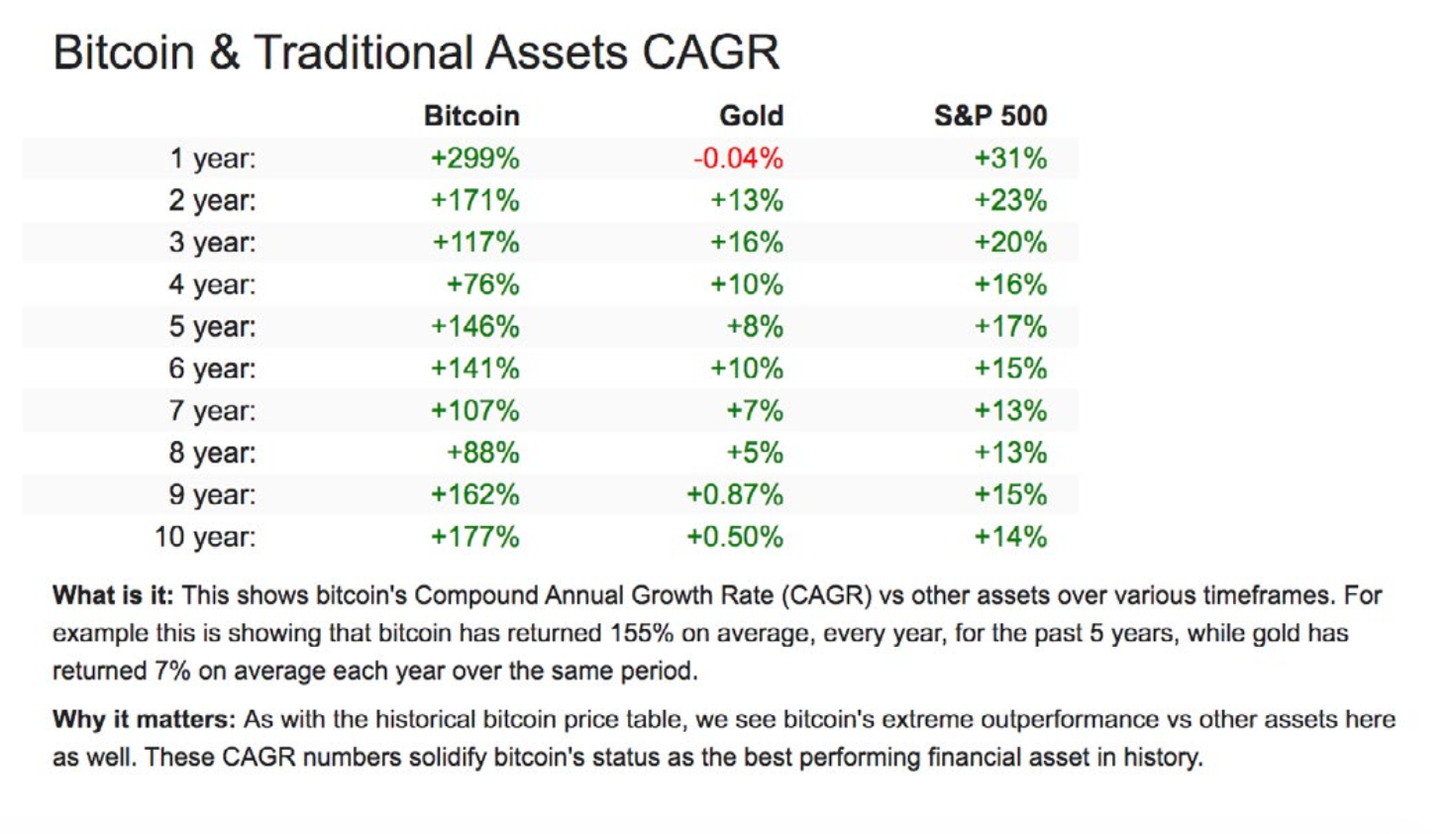Screen dimensions: 1456x834
Task: Click the '1 year:' row label
Action: [212, 158]
